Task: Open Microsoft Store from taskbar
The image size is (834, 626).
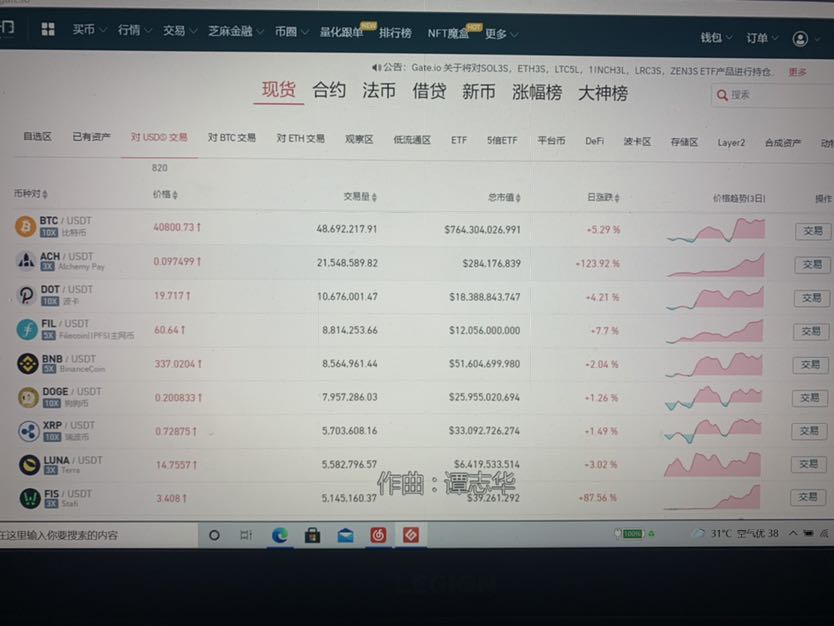Action: click(313, 535)
